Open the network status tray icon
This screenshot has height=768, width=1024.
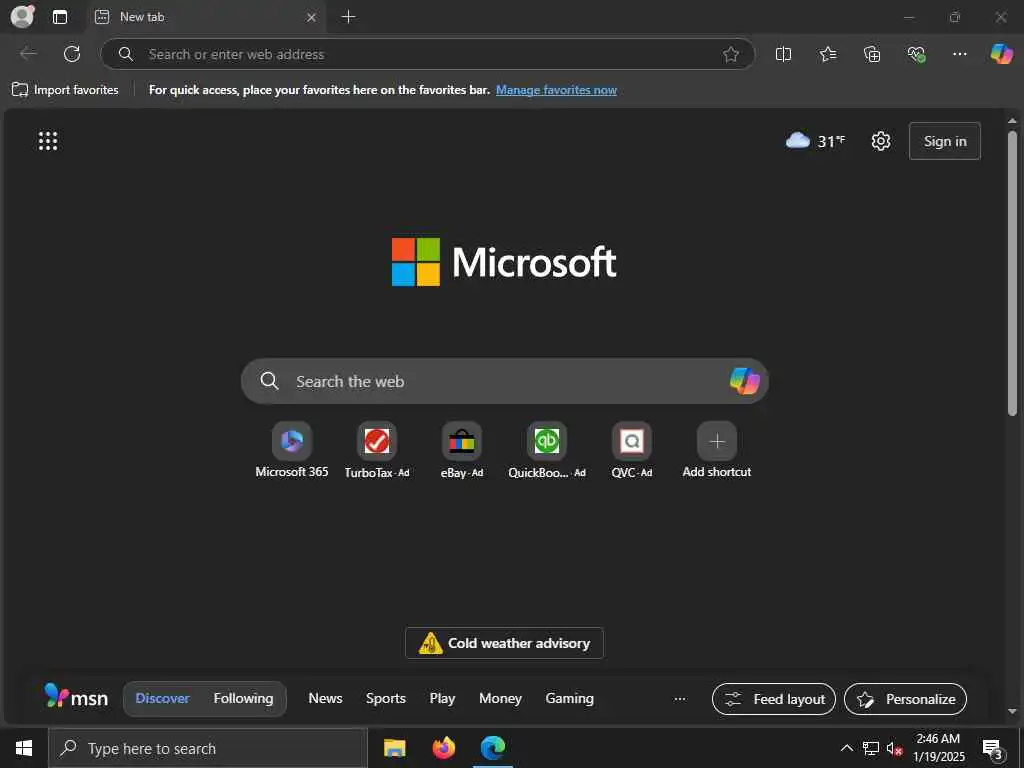point(871,748)
